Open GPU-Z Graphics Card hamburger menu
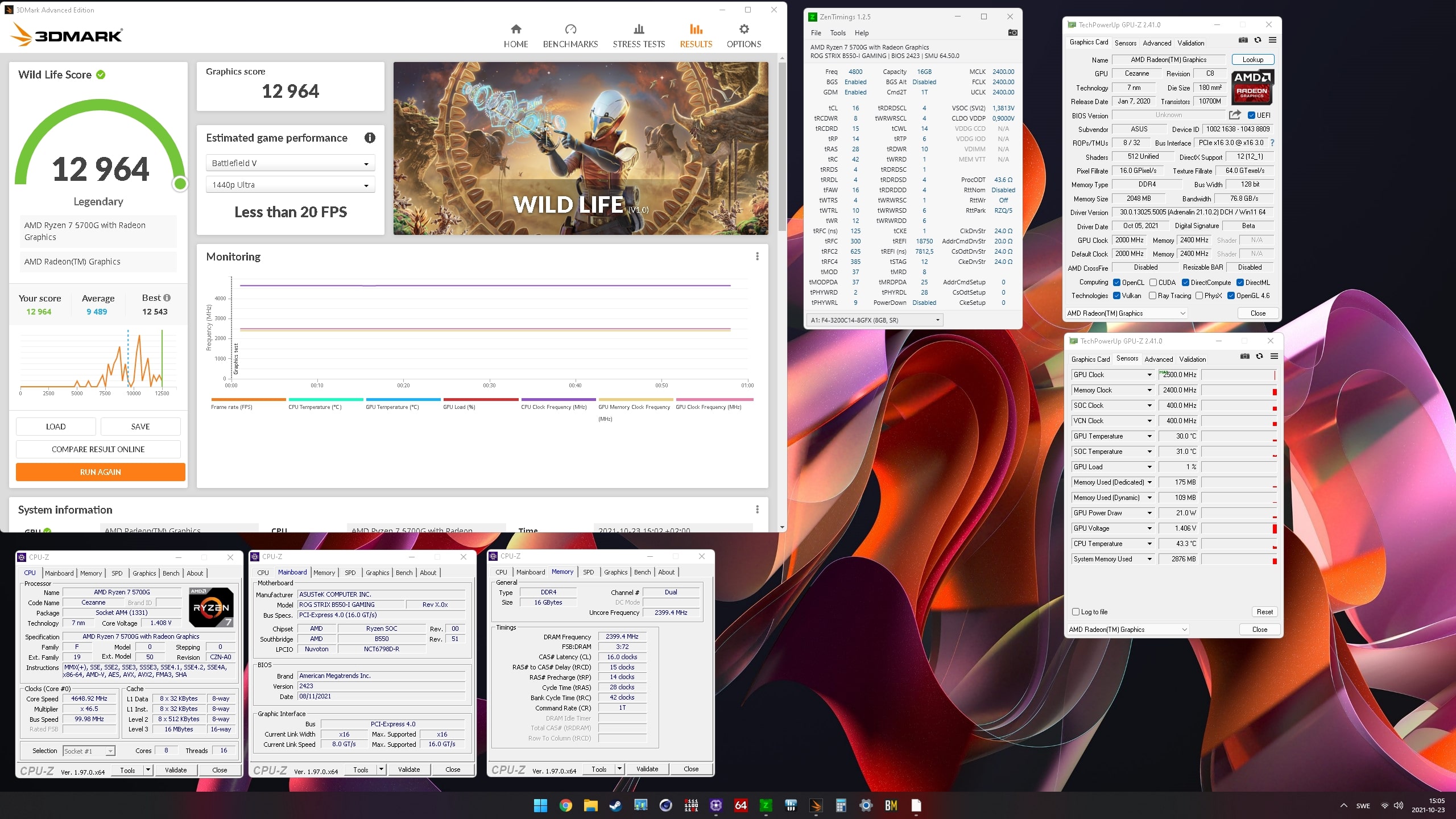1456x819 pixels. tap(1273, 40)
